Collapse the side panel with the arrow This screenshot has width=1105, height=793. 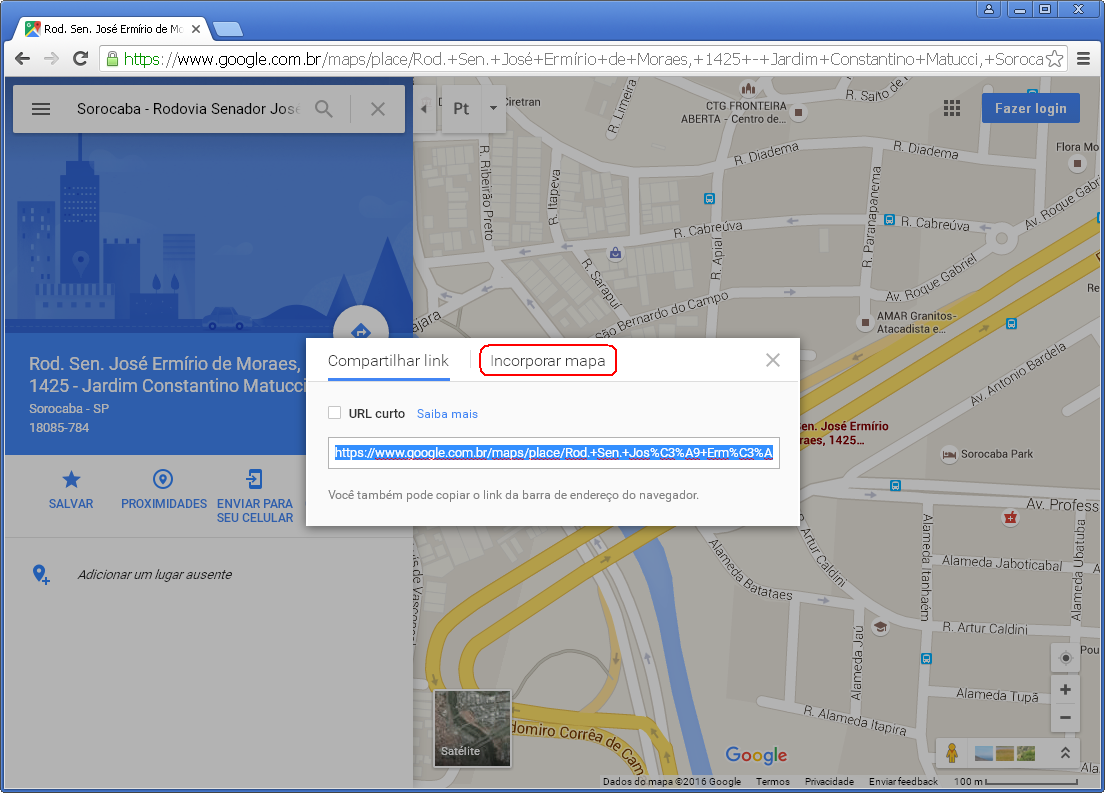point(424,108)
